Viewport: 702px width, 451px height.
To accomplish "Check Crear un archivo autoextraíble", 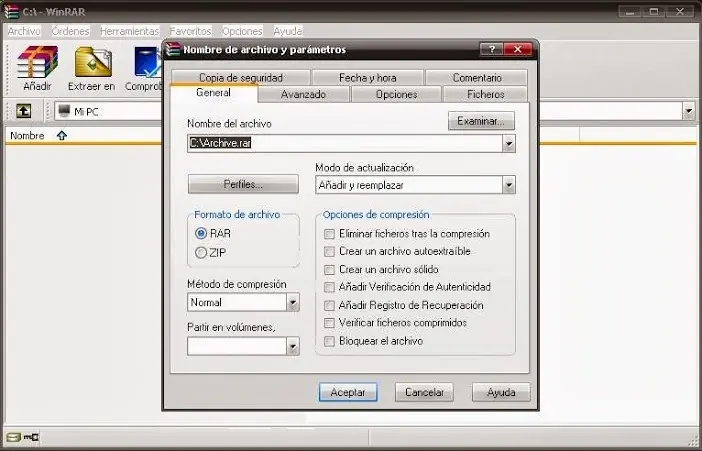I will coord(330,251).
